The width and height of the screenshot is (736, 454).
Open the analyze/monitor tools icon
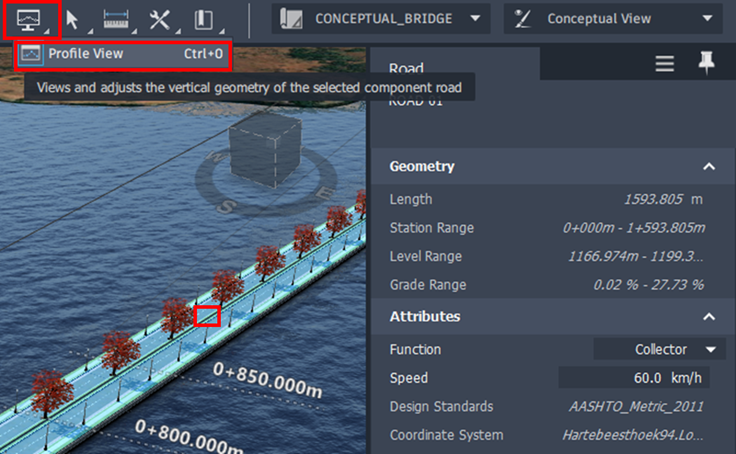click(x=29, y=20)
